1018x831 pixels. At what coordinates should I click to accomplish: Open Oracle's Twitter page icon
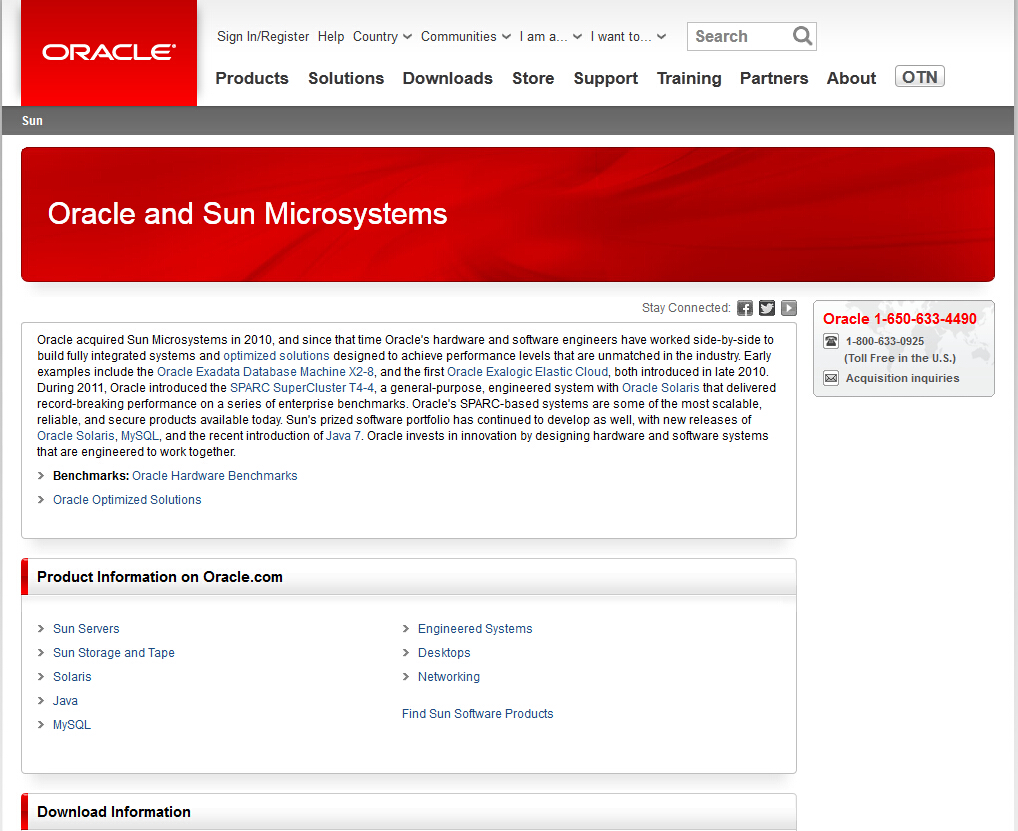coord(767,308)
